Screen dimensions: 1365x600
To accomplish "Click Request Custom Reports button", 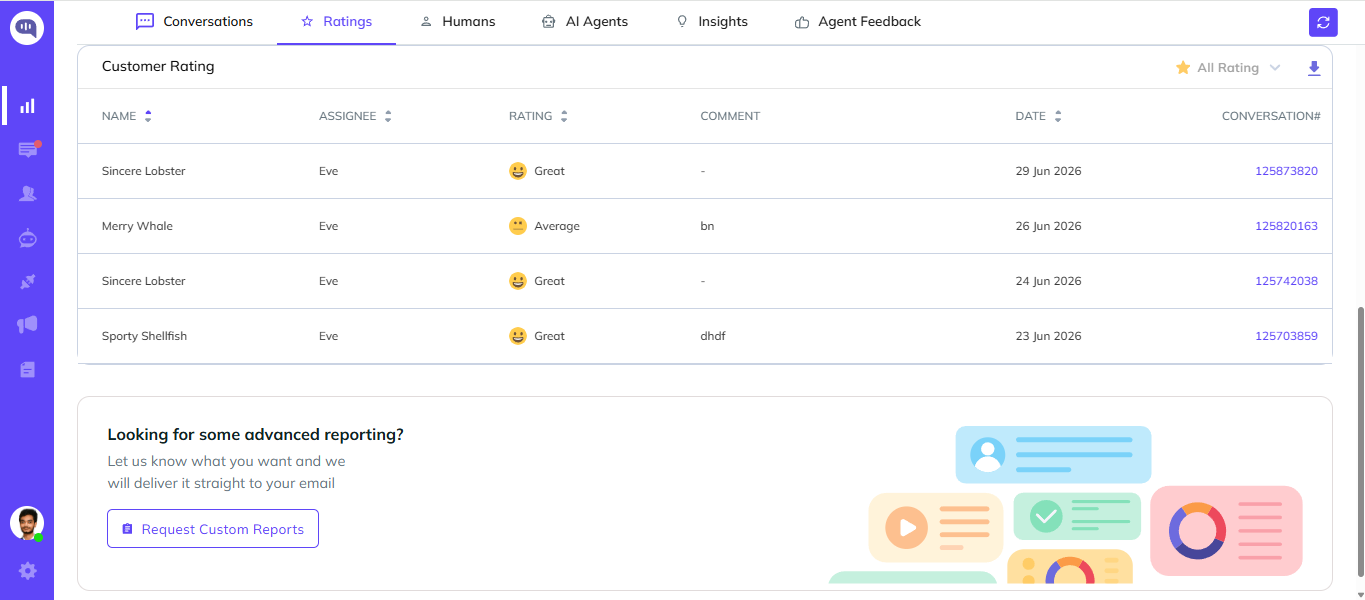I will 213,529.
